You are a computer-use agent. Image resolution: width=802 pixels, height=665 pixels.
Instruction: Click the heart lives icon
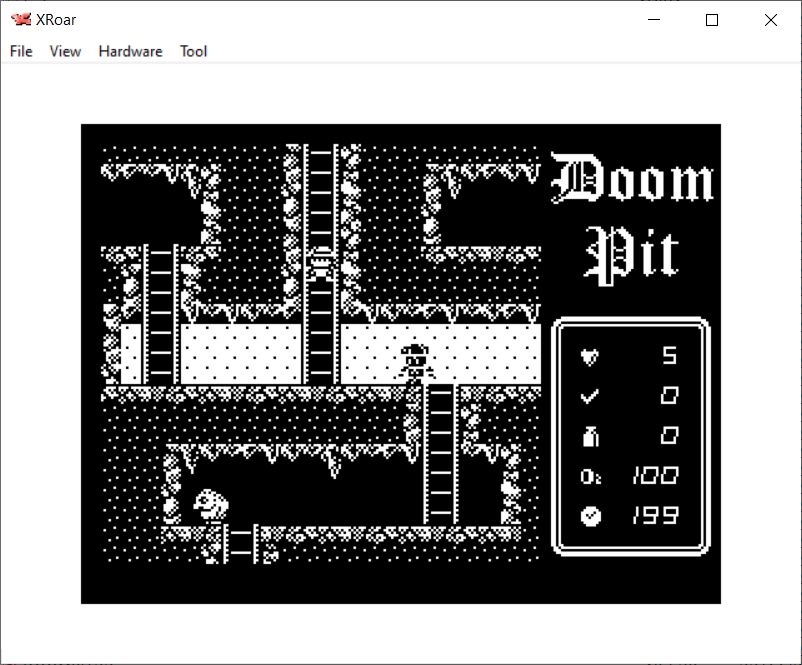[x=590, y=356]
